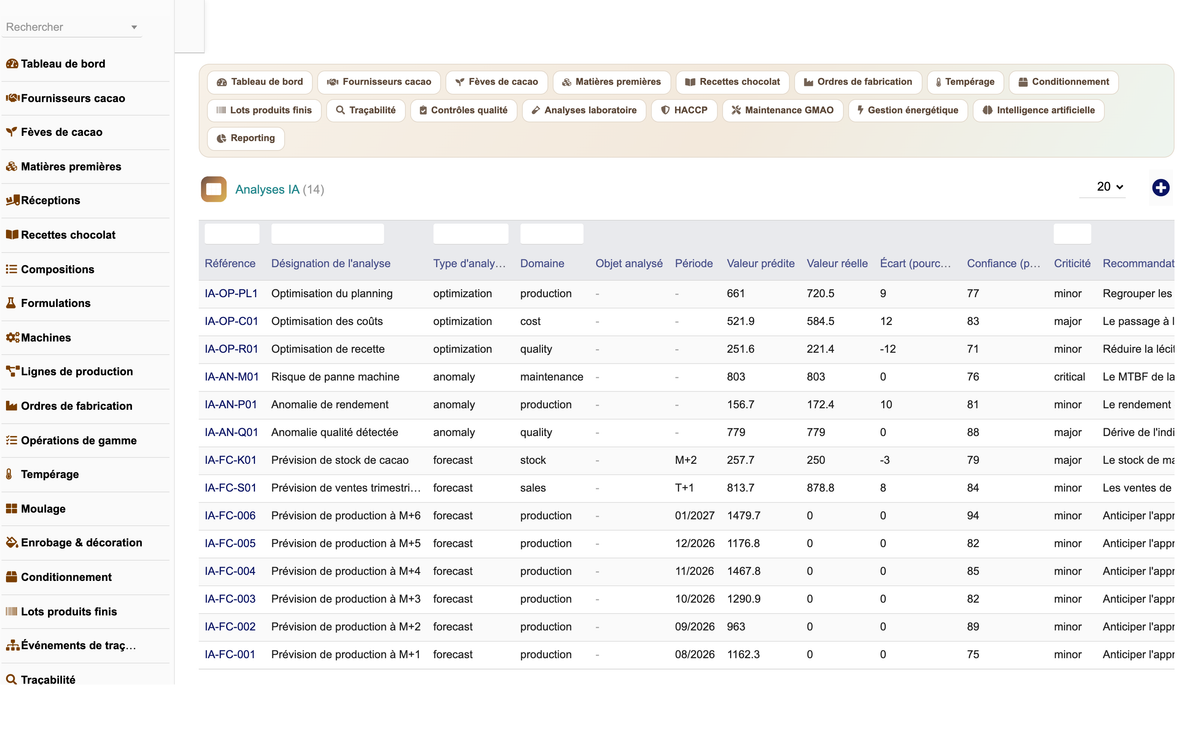
Task: Open record IA-OP-C01
Action: click(232, 322)
